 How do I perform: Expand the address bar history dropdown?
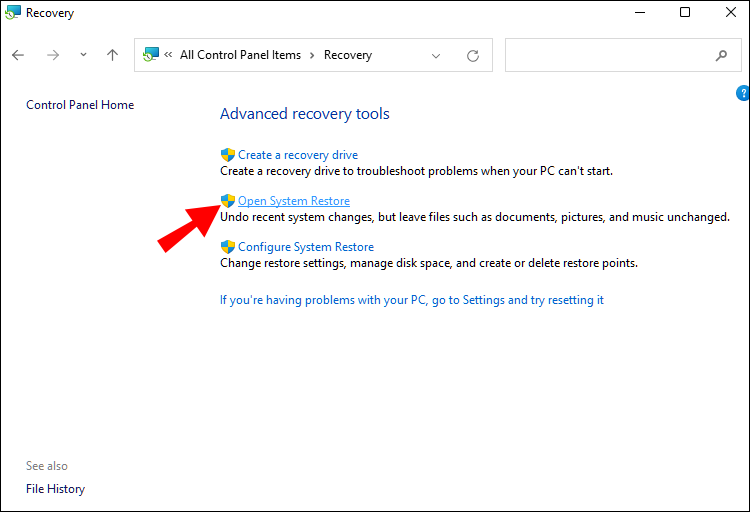tap(436, 56)
